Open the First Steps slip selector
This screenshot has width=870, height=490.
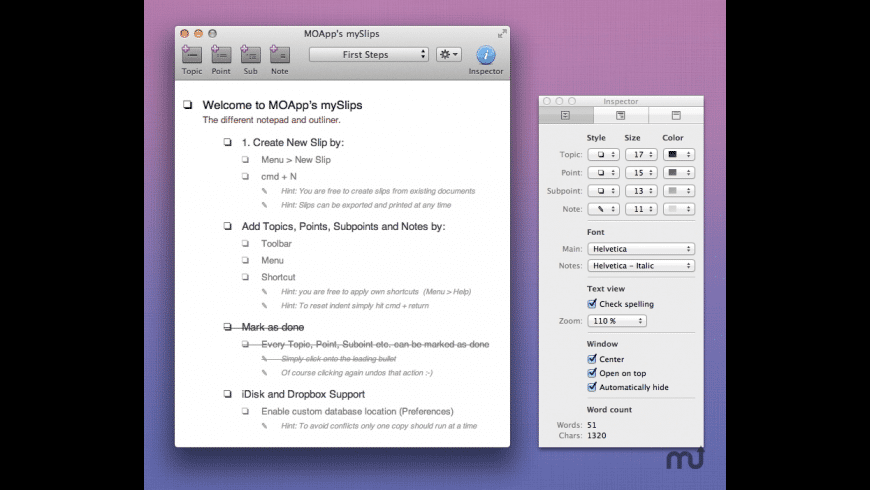[x=368, y=54]
